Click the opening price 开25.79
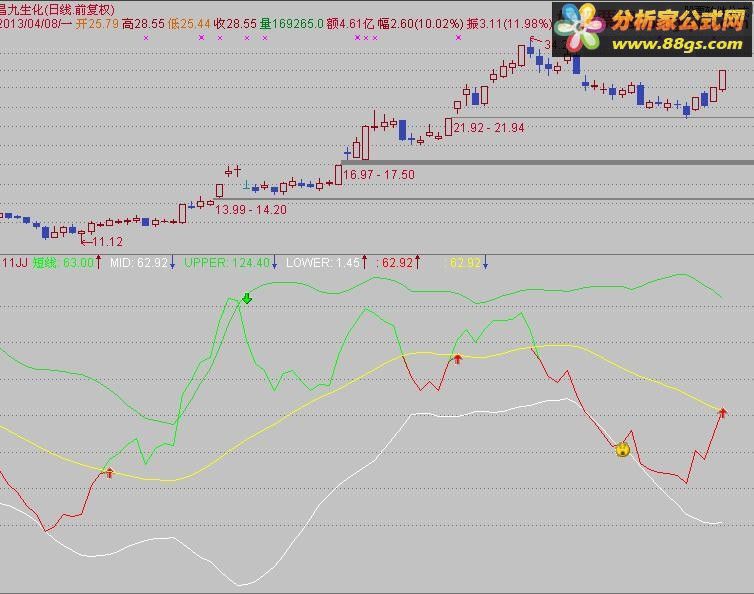754x594 pixels. pos(97,24)
